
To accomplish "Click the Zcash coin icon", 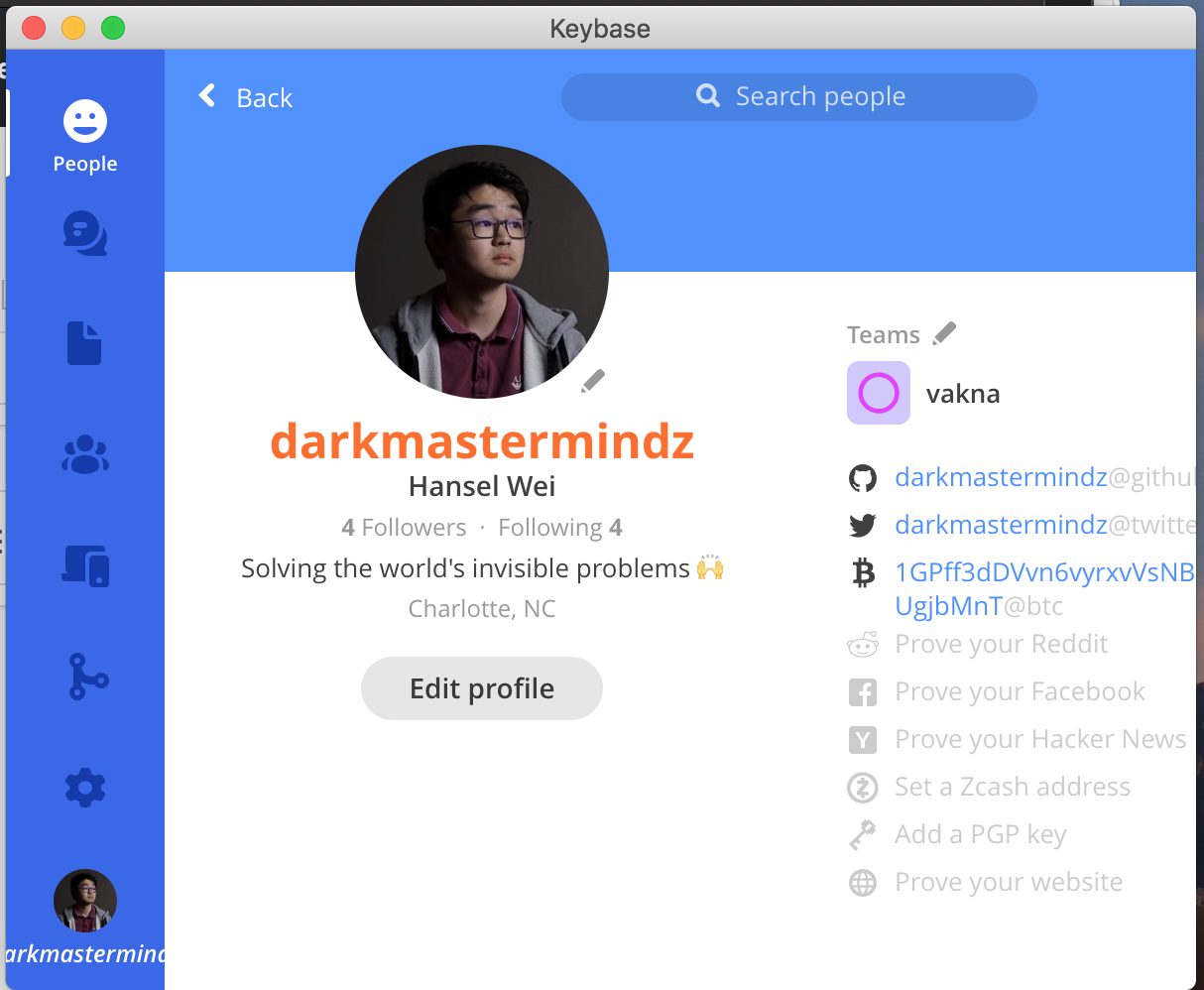I will pyautogui.click(x=863, y=788).
